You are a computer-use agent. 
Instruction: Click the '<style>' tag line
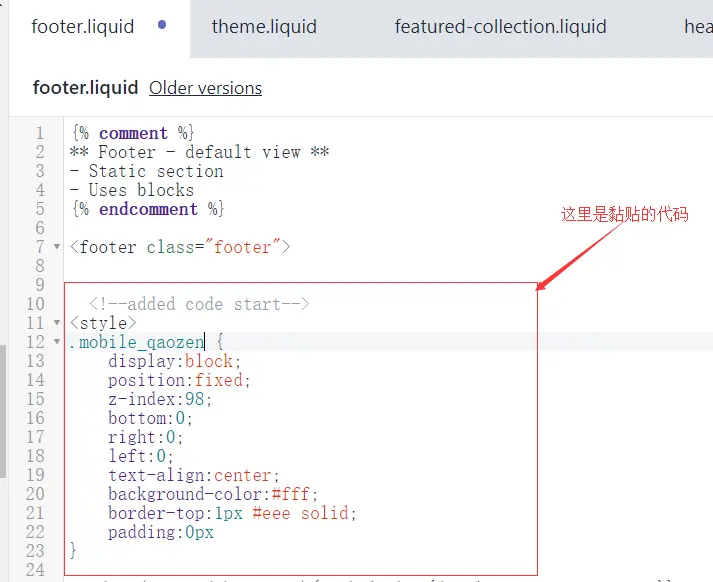[x=103, y=323]
